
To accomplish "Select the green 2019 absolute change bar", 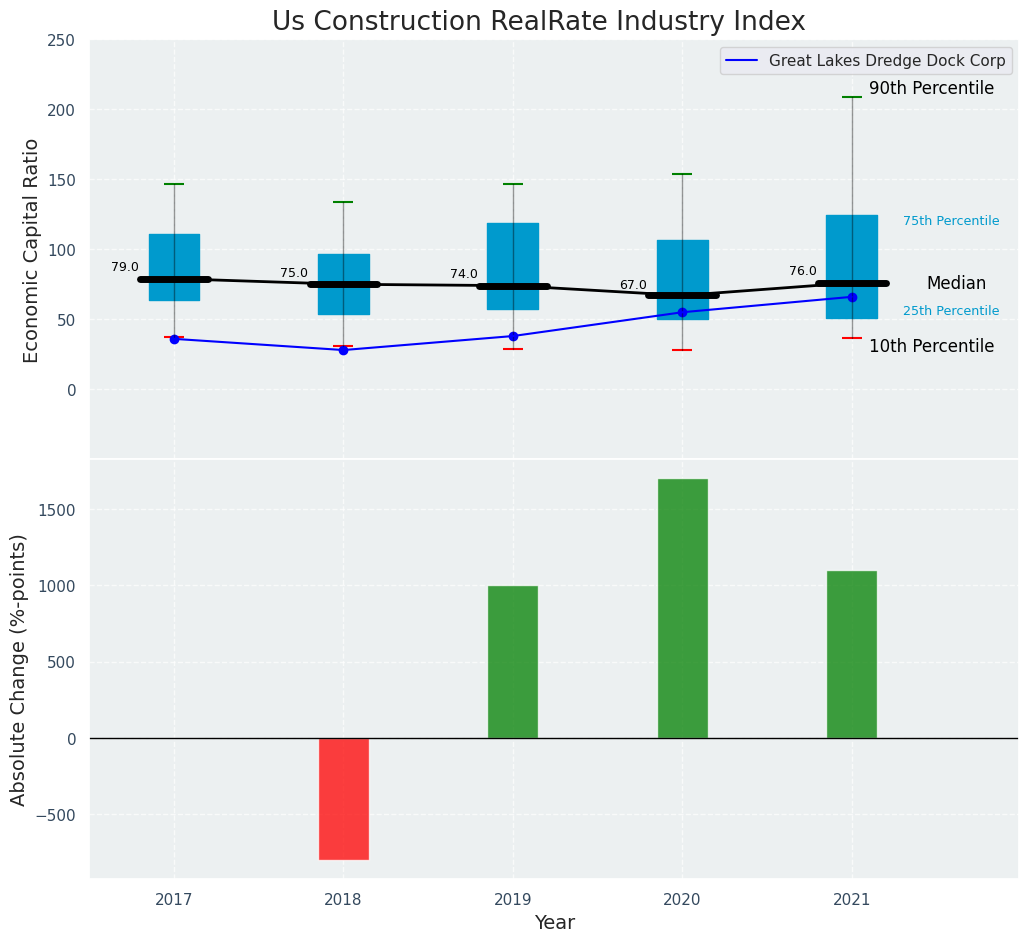I will tap(512, 662).
